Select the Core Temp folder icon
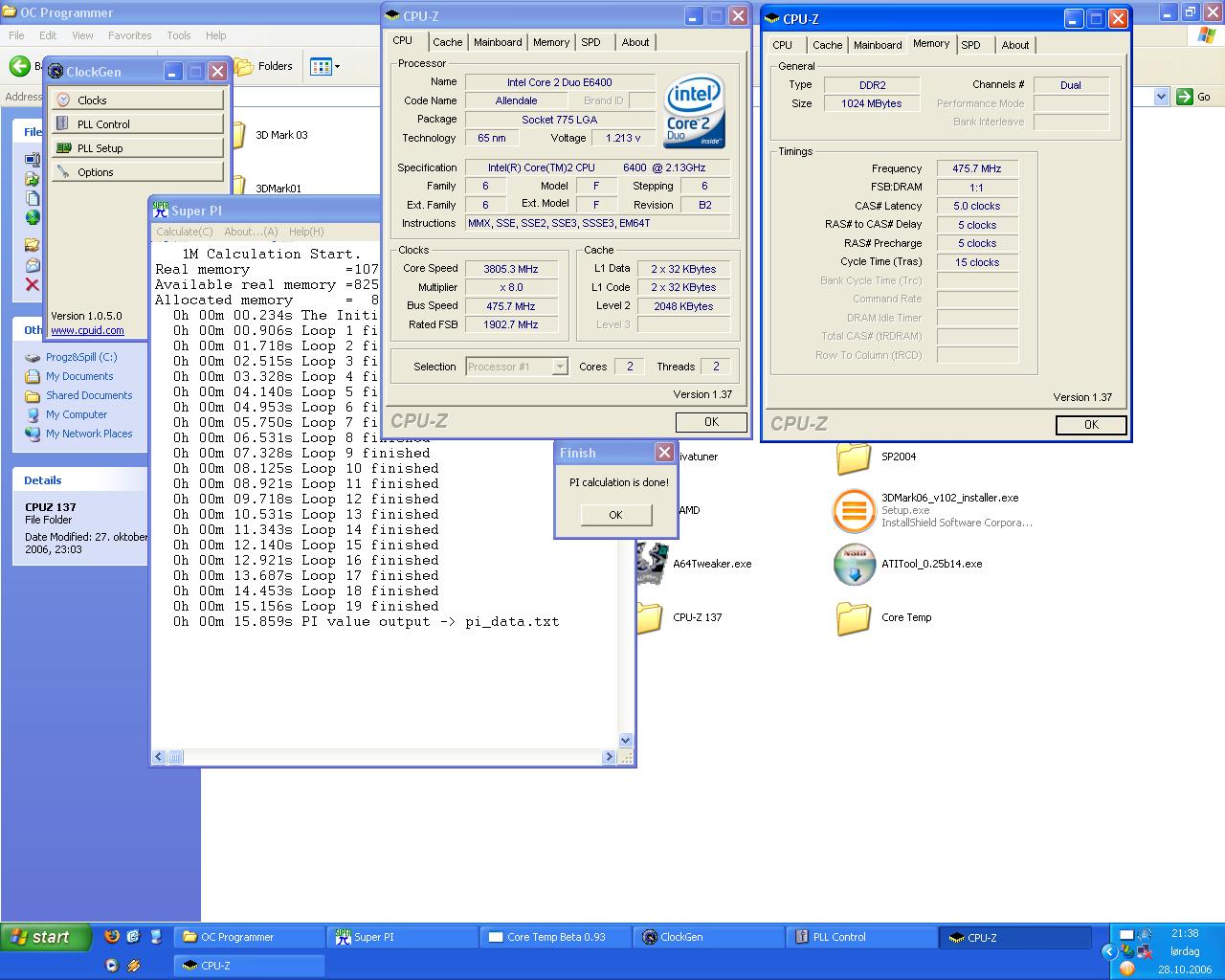Image resolution: width=1225 pixels, height=980 pixels. click(x=853, y=618)
